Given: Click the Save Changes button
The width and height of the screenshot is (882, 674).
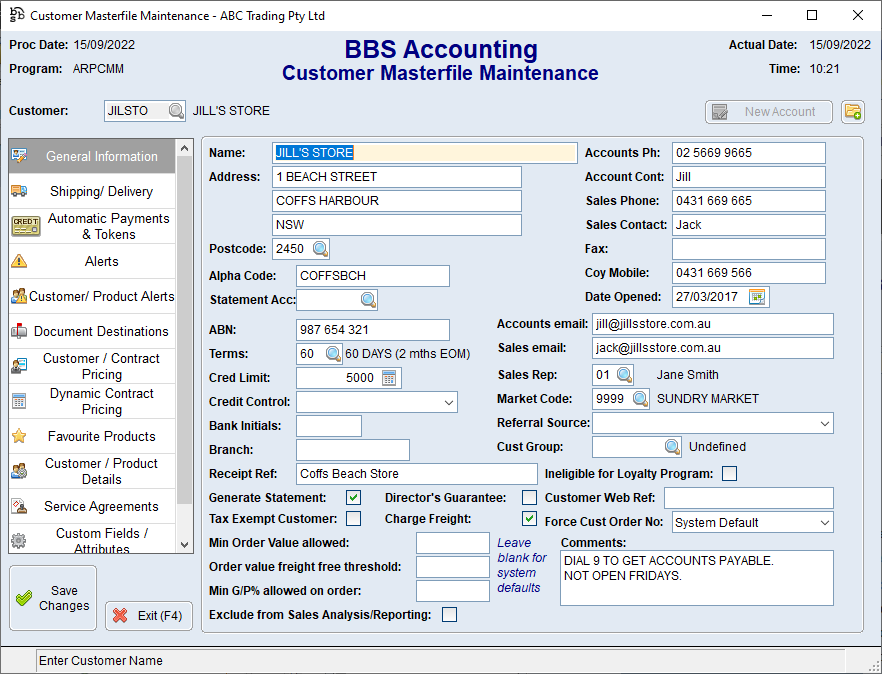Looking at the screenshot, I should (53, 598).
